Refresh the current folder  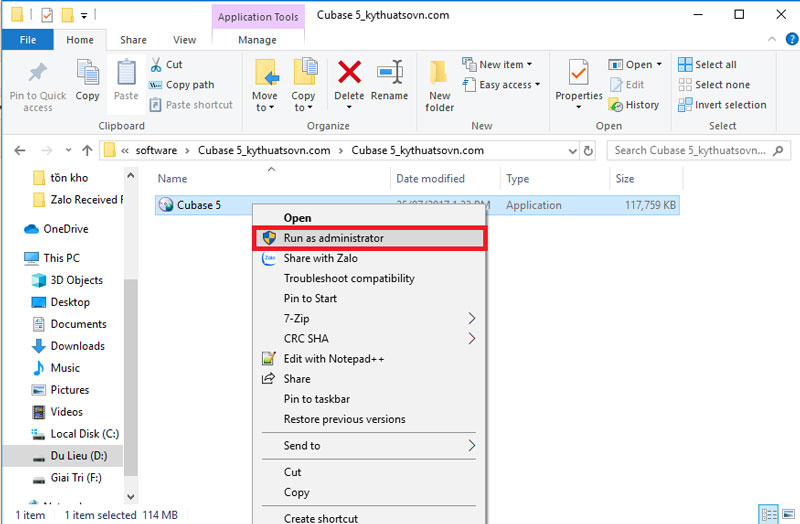[x=588, y=151]
